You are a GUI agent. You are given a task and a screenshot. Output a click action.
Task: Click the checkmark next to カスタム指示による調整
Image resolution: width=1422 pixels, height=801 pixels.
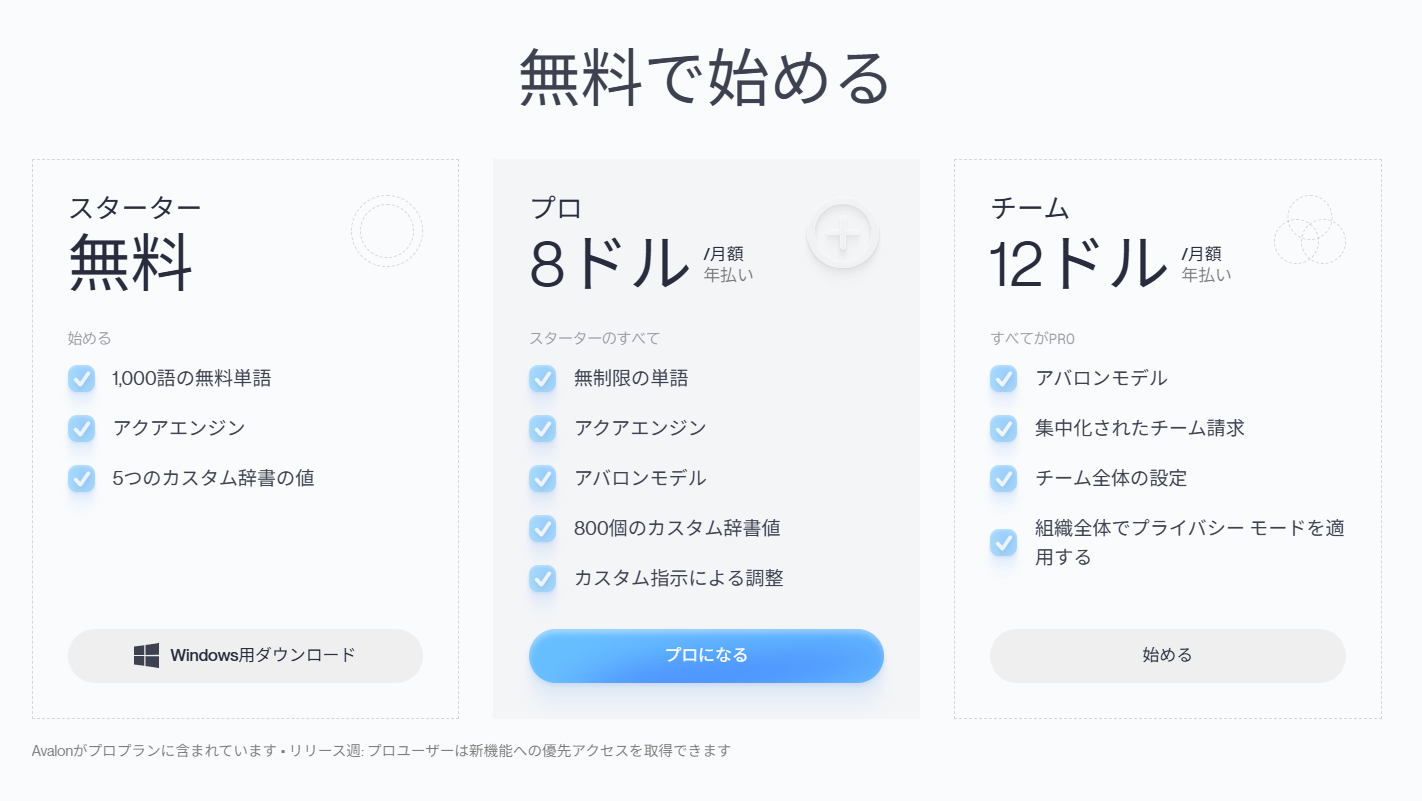point(542,579)
